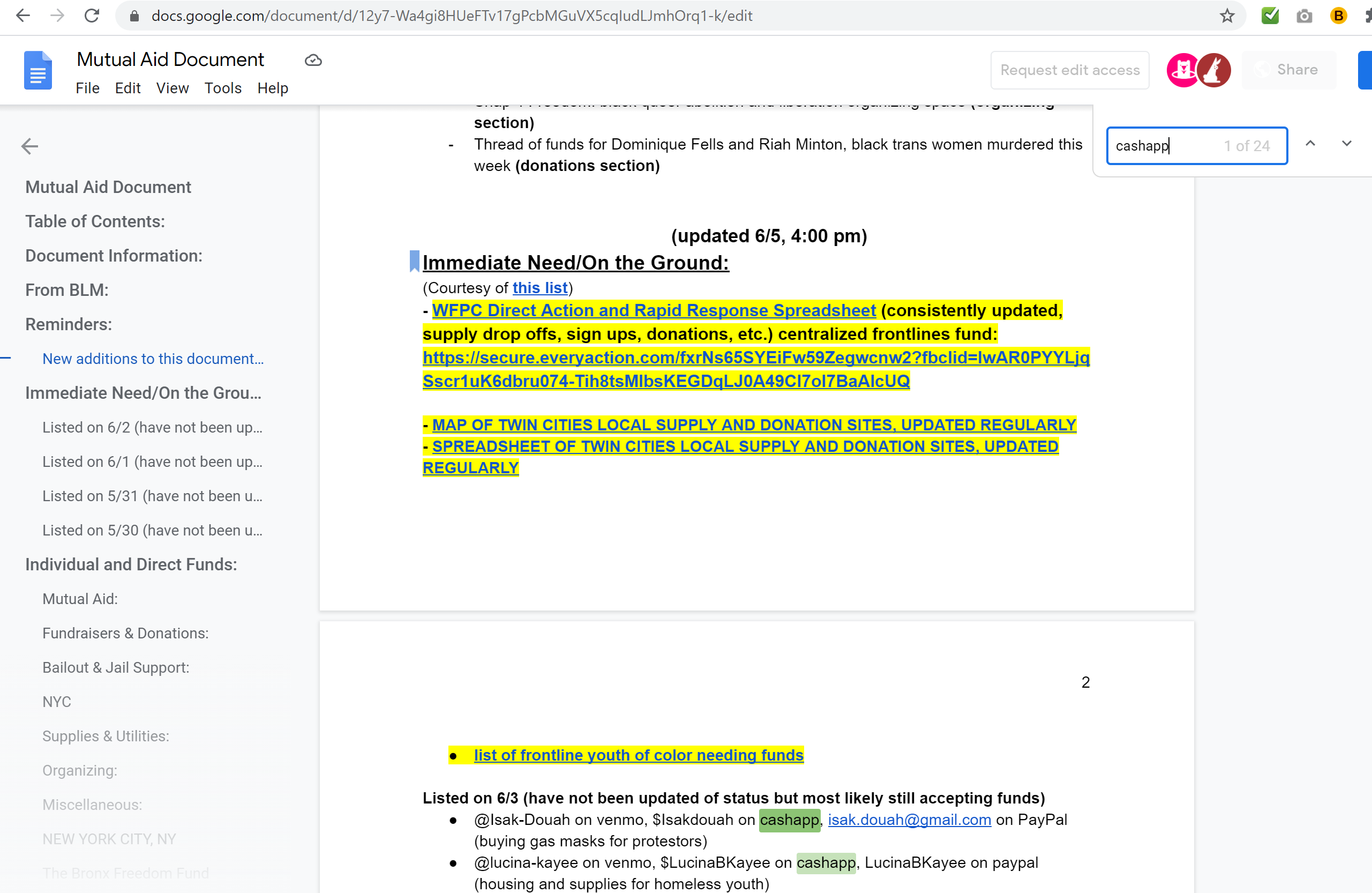Screen dimensions: 1372x893
Task: Jump to Organizing outline entry
Action: [x=79, y=771]
